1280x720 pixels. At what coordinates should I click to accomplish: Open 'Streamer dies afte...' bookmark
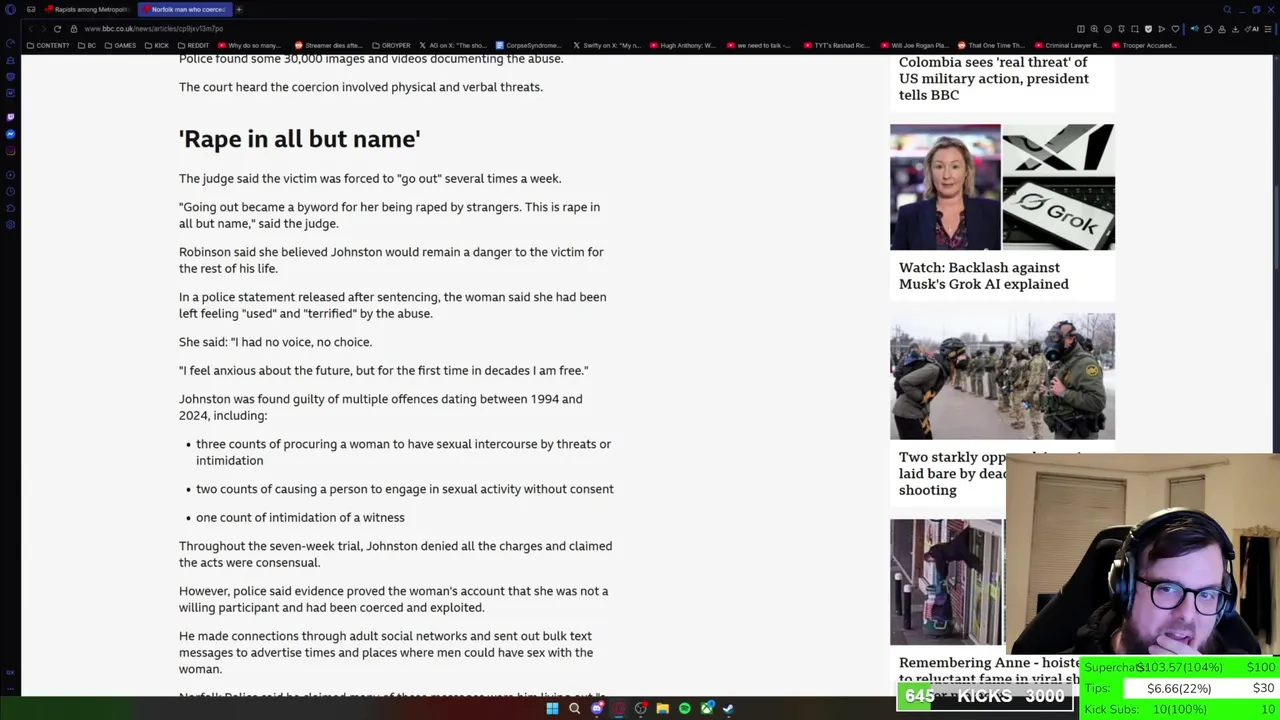coord(329,45)
